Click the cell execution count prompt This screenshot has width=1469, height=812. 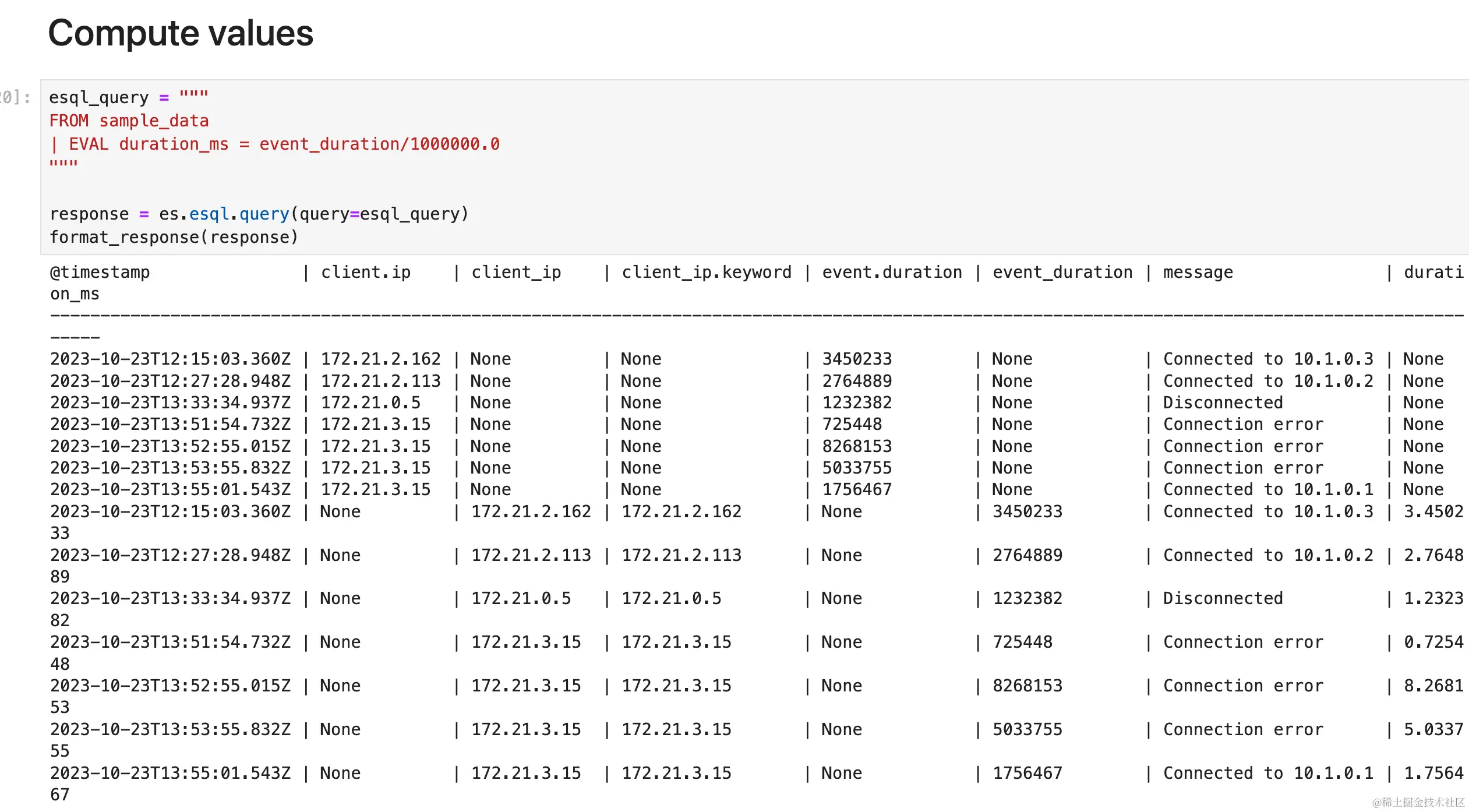click(x=15, y=97)
